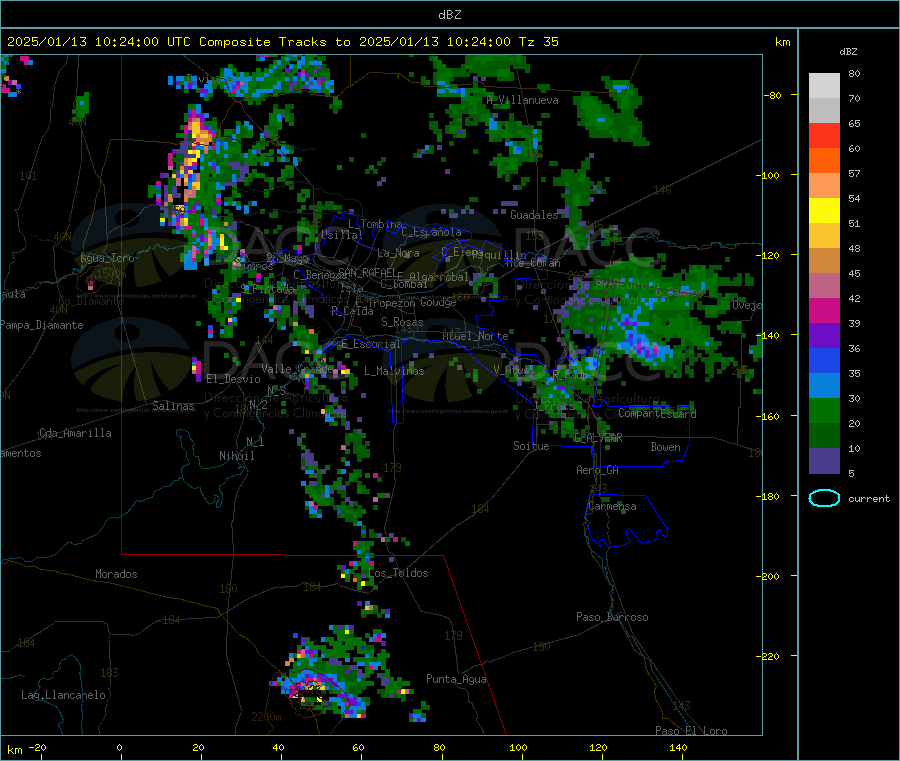Screen dimensions: 900x761
Task: Click the 'L_Malvinas' place label
Action: point(394,371)
